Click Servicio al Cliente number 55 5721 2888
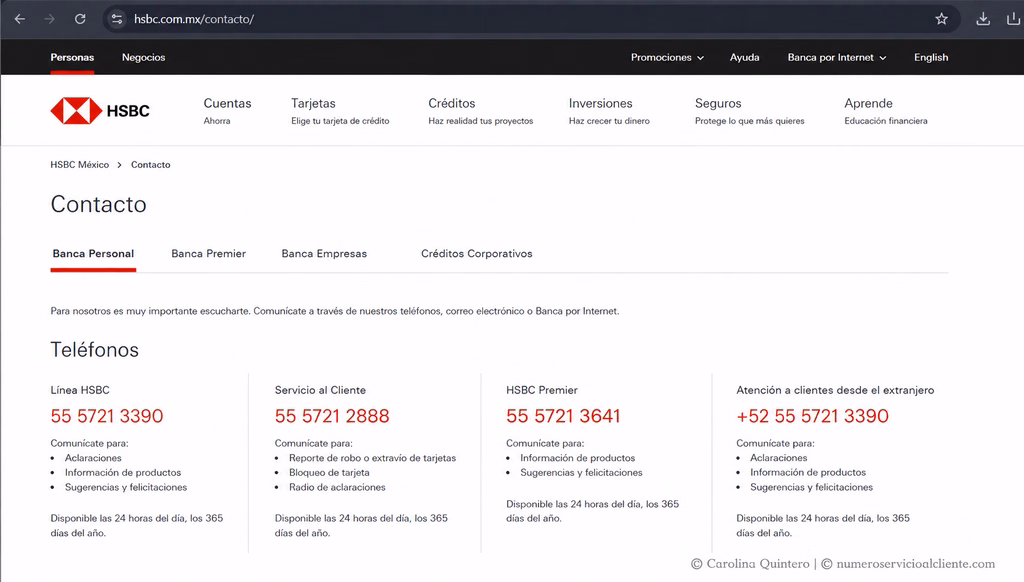This screenshot has width=1024, height=582. [x=332, y=416]
